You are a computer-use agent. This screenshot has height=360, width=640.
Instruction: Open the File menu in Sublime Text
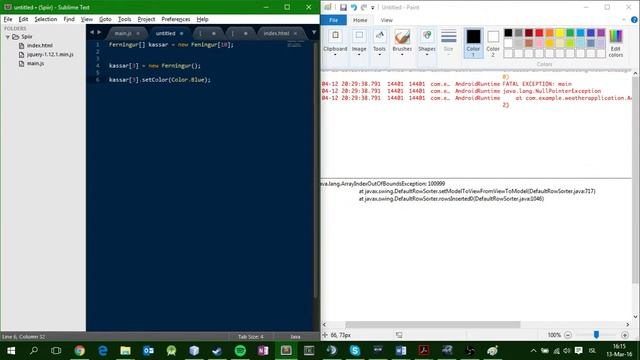pos(8,19)
